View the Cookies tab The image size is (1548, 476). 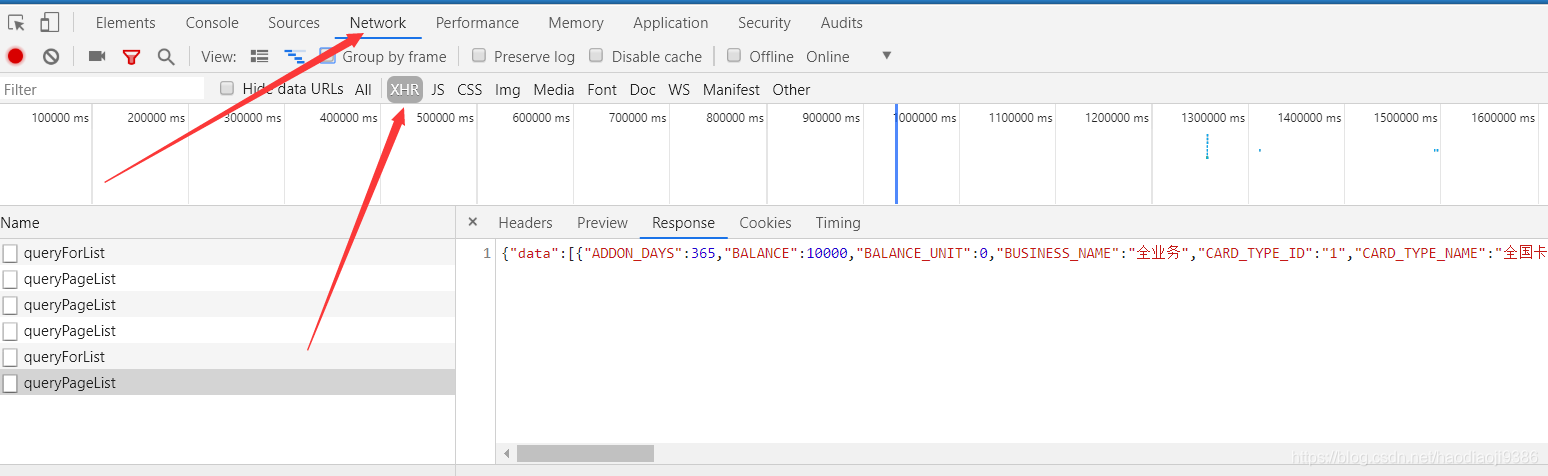[x=765, y=223]
